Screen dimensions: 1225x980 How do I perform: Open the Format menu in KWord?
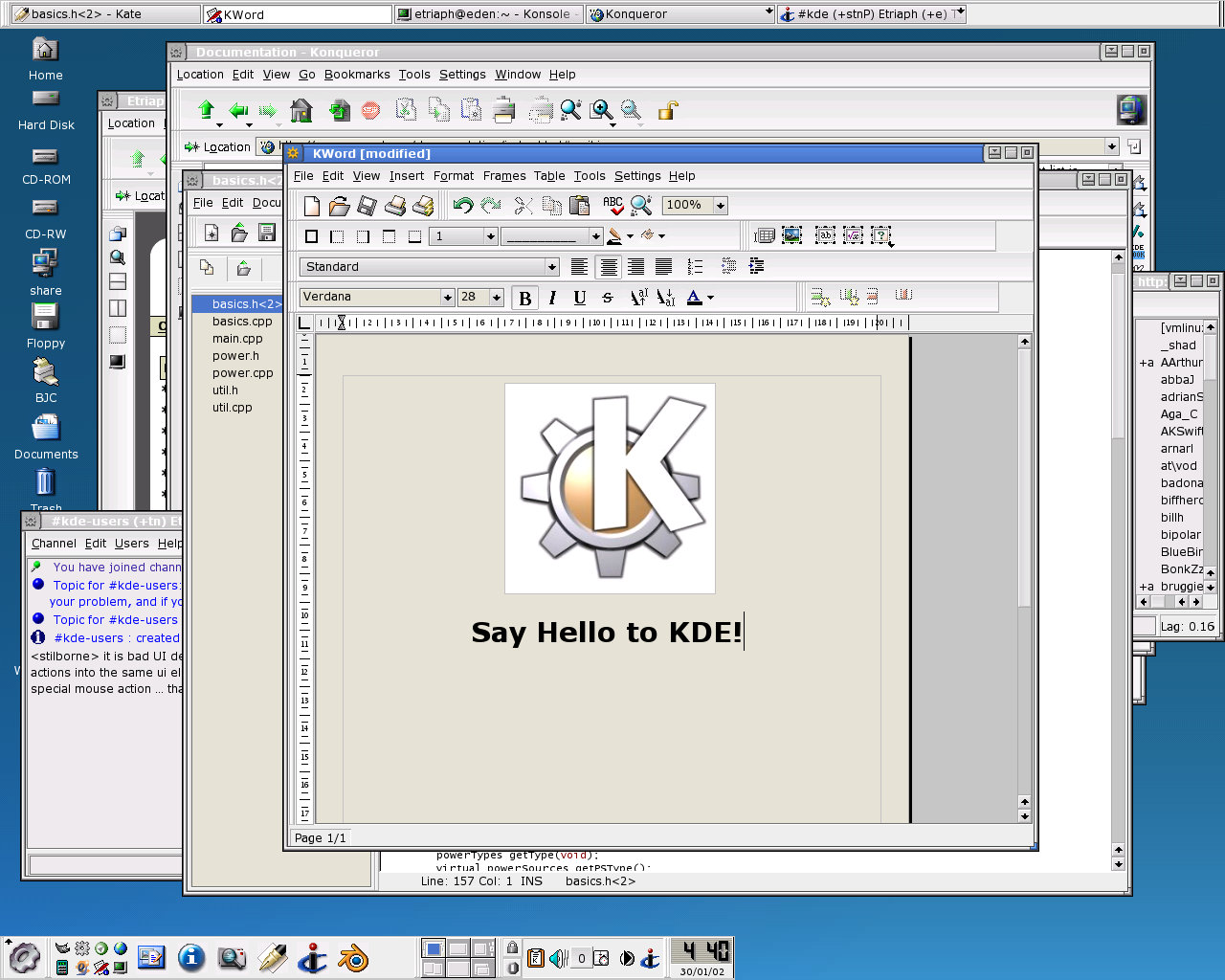pos(454,176)
